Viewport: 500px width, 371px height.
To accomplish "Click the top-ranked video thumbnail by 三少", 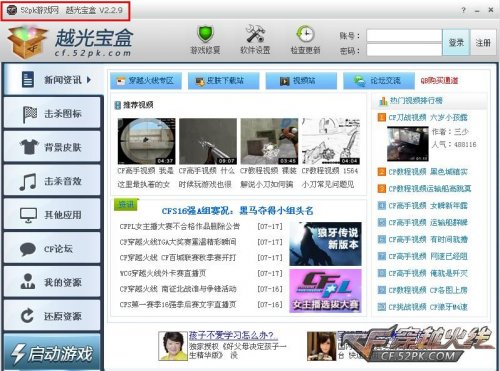I will point(407,144).
